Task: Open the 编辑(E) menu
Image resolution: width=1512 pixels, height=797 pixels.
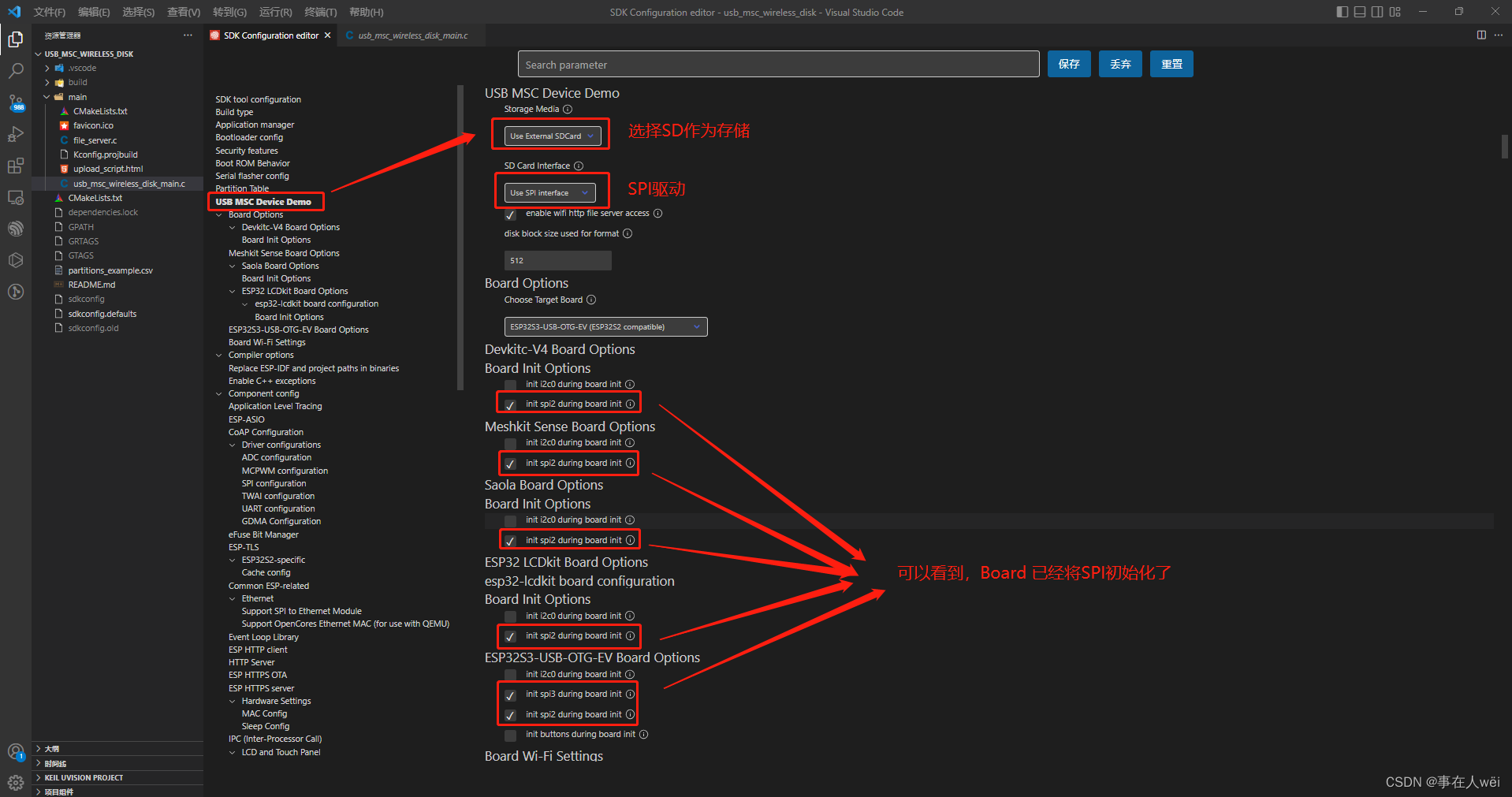Action: click(94, 12)
